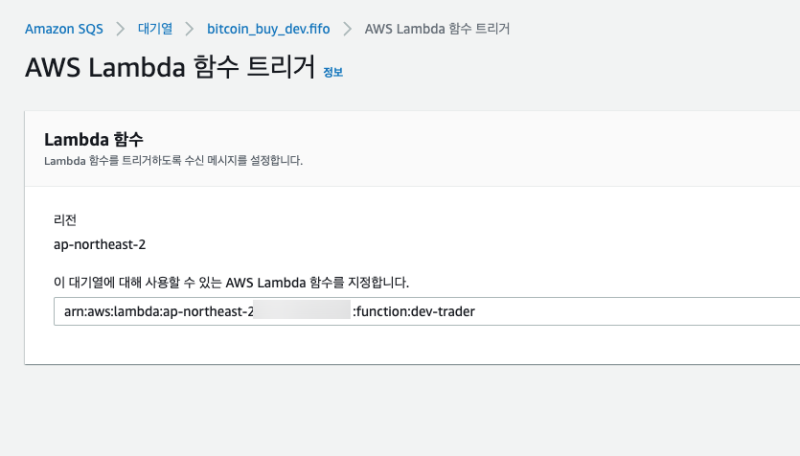Navigate to bitcoin_buy_dev.fifo queue breadcrumb
Image resolution: width=800 pixels, height=456 pixels.
[268, 29]
